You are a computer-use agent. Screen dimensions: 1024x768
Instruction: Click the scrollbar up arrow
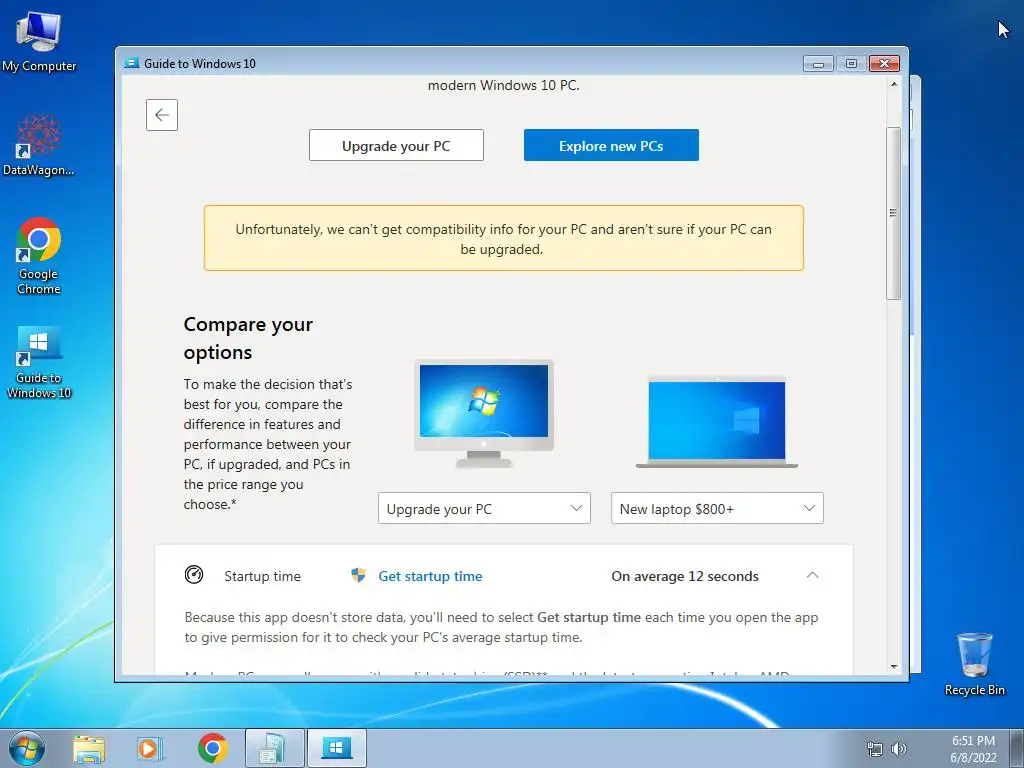click(893, 84)
